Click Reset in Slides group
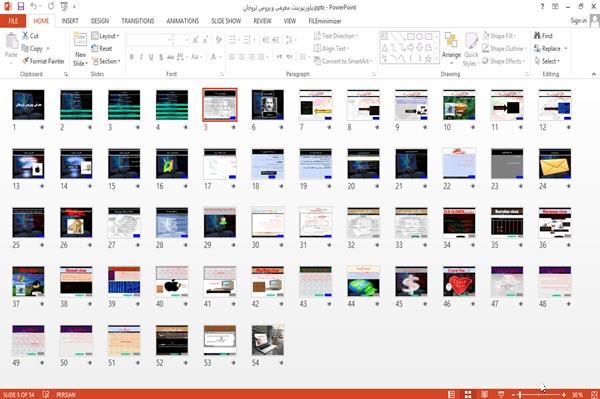 [102, 49]
